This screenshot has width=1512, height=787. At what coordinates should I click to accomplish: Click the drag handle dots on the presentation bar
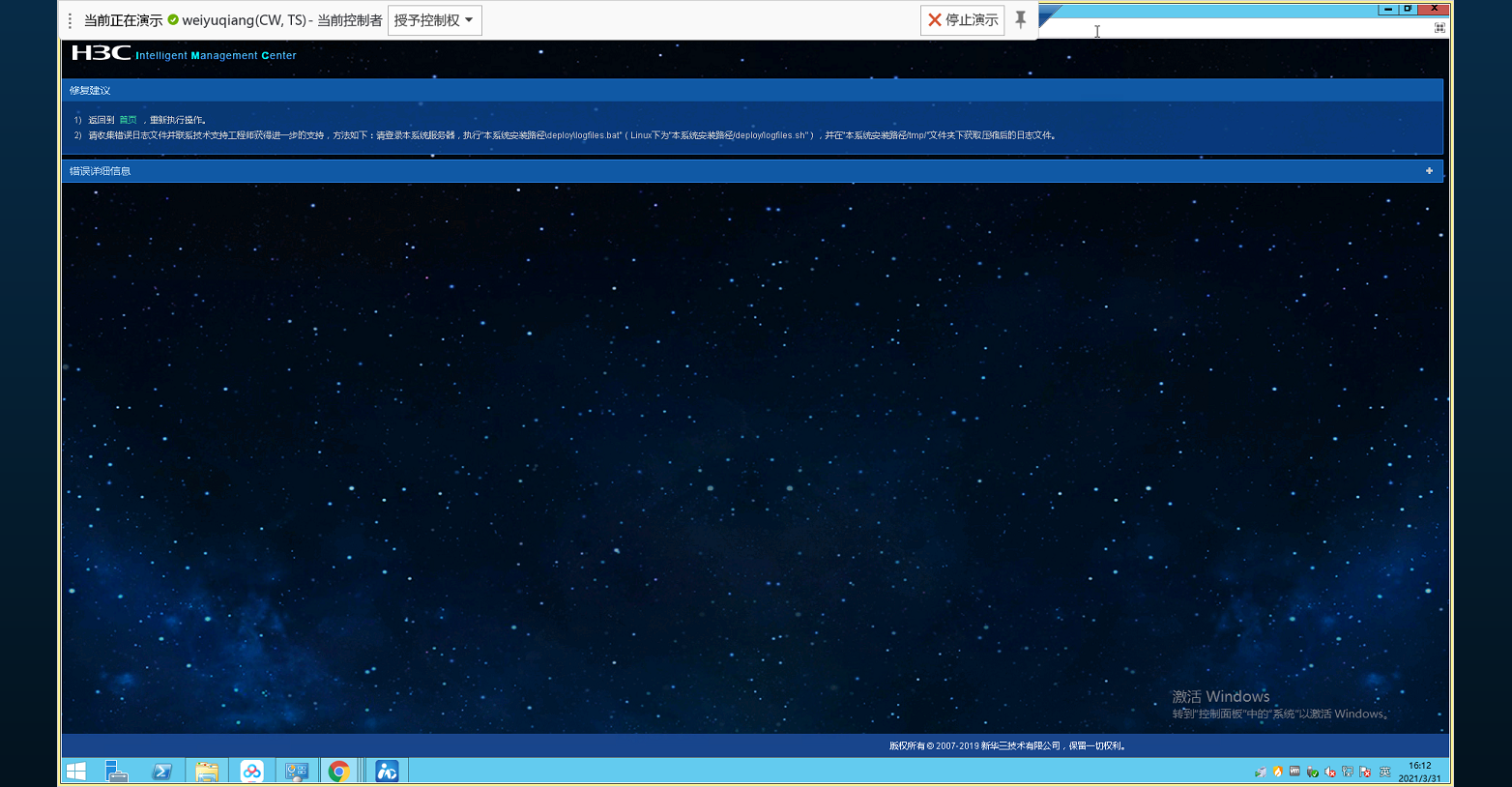click(x=70, y=20)
